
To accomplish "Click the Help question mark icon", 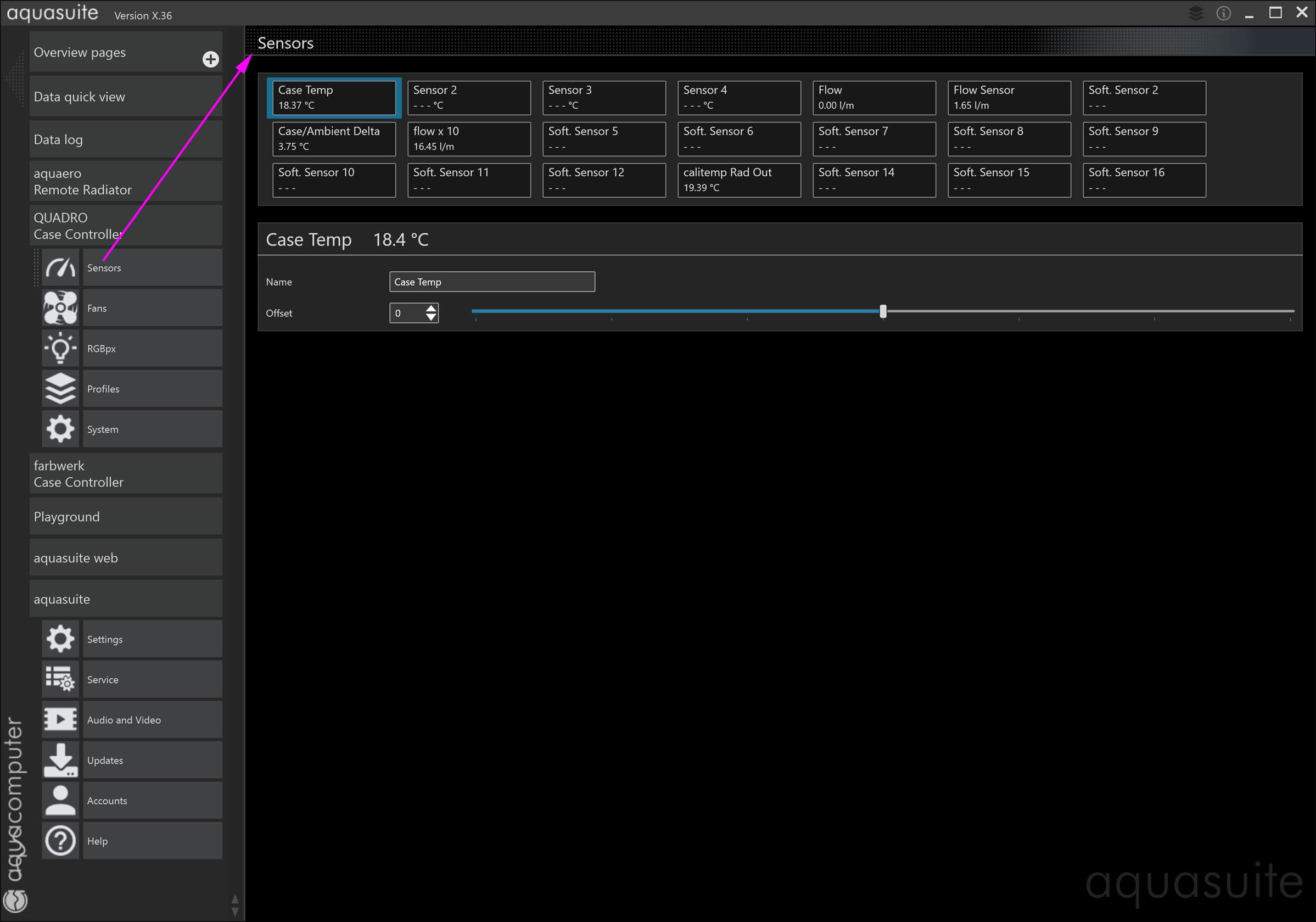I will (x=60, y=841).
